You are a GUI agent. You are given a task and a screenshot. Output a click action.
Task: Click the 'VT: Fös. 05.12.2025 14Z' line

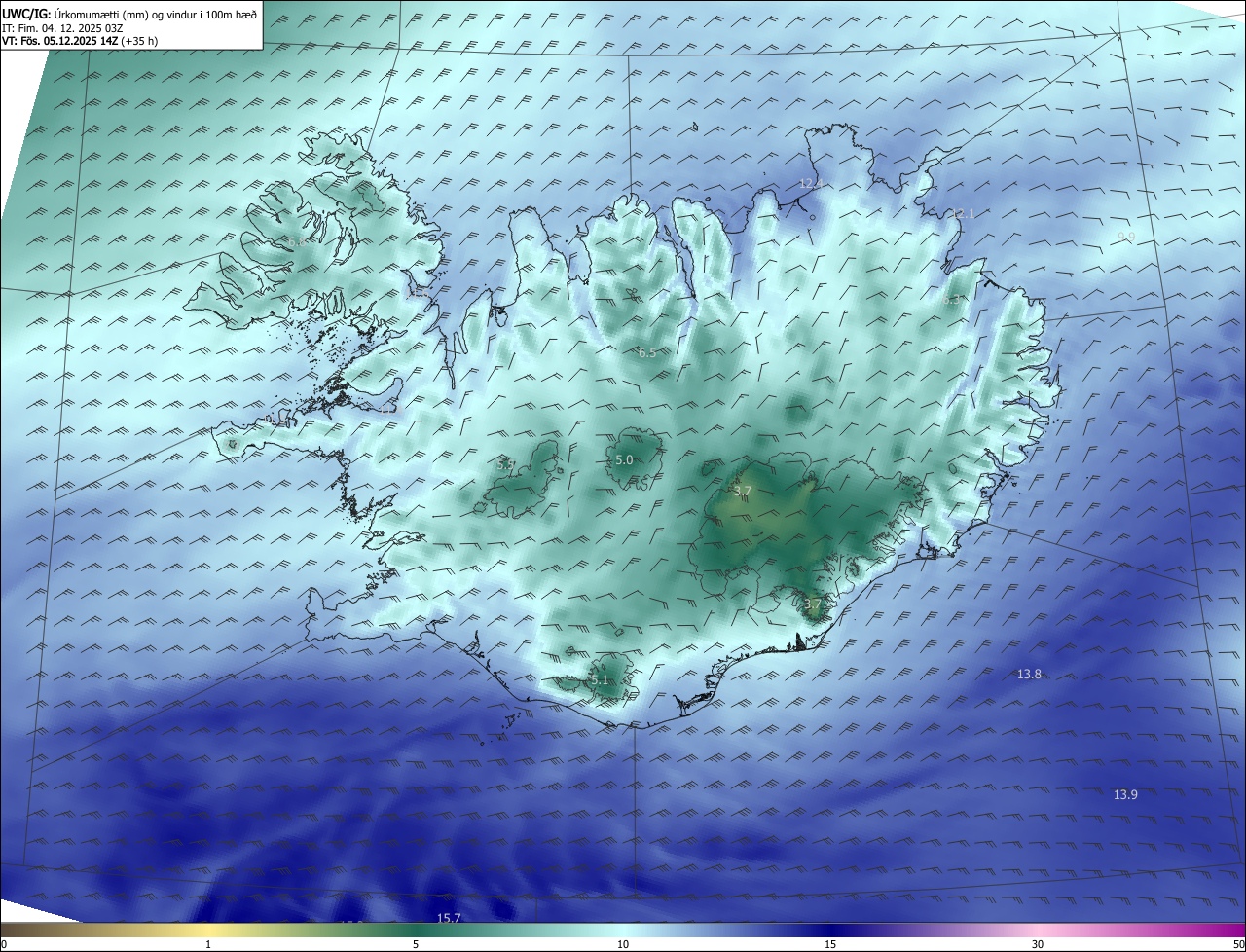tap(80, 41)
